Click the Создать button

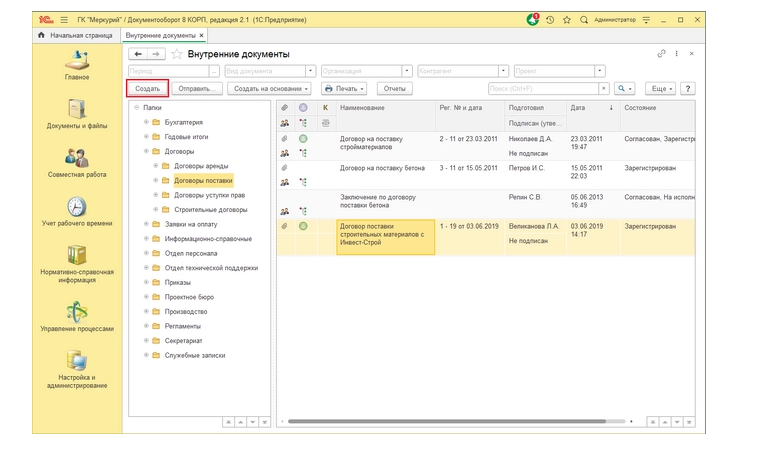point(147,89)
